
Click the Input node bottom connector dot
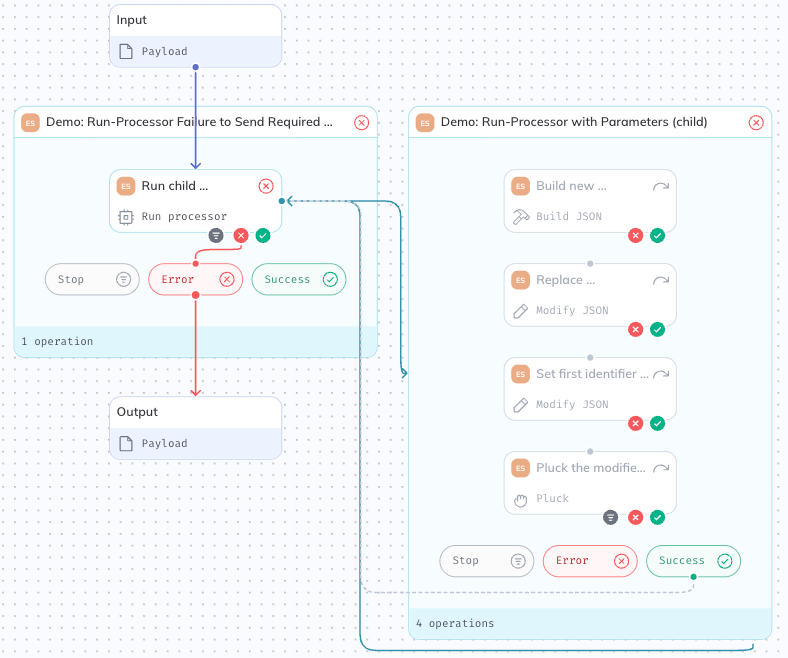click(195, 67)
